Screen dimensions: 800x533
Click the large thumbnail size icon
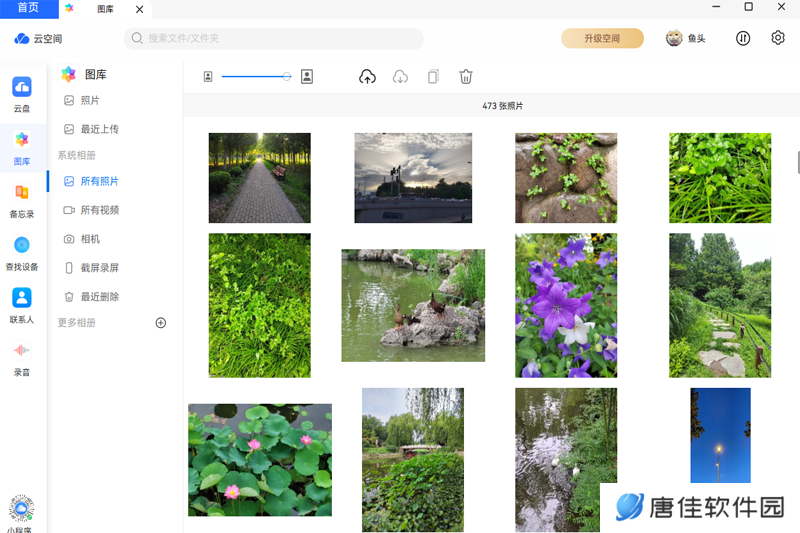point(307,77)
